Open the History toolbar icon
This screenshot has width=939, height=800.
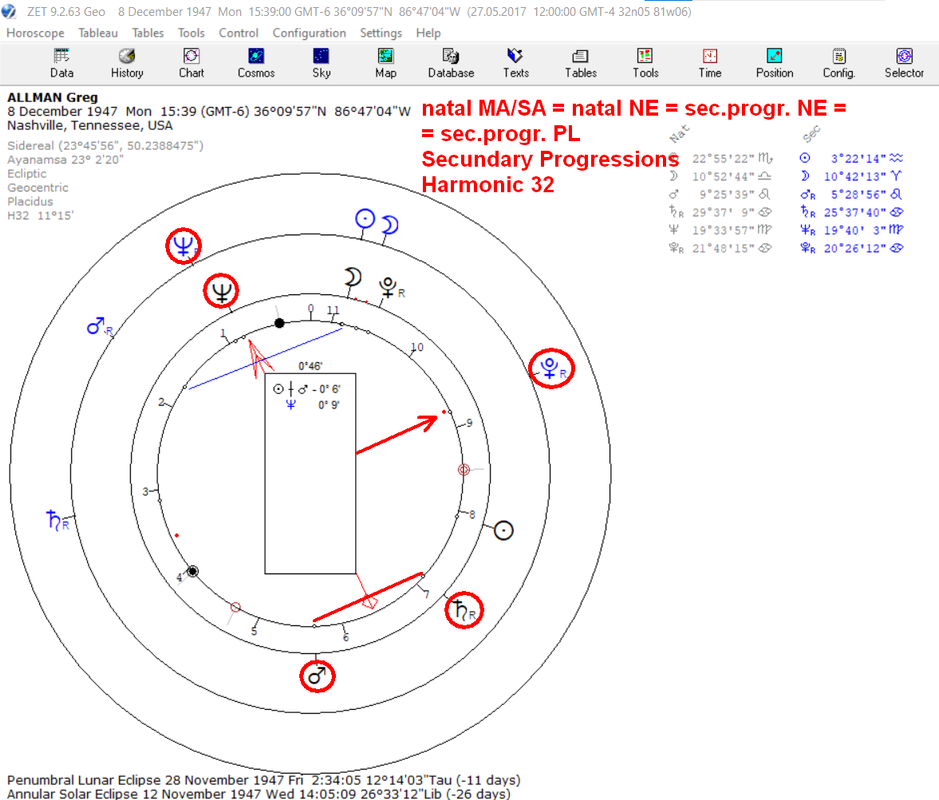tap(127, 63)
